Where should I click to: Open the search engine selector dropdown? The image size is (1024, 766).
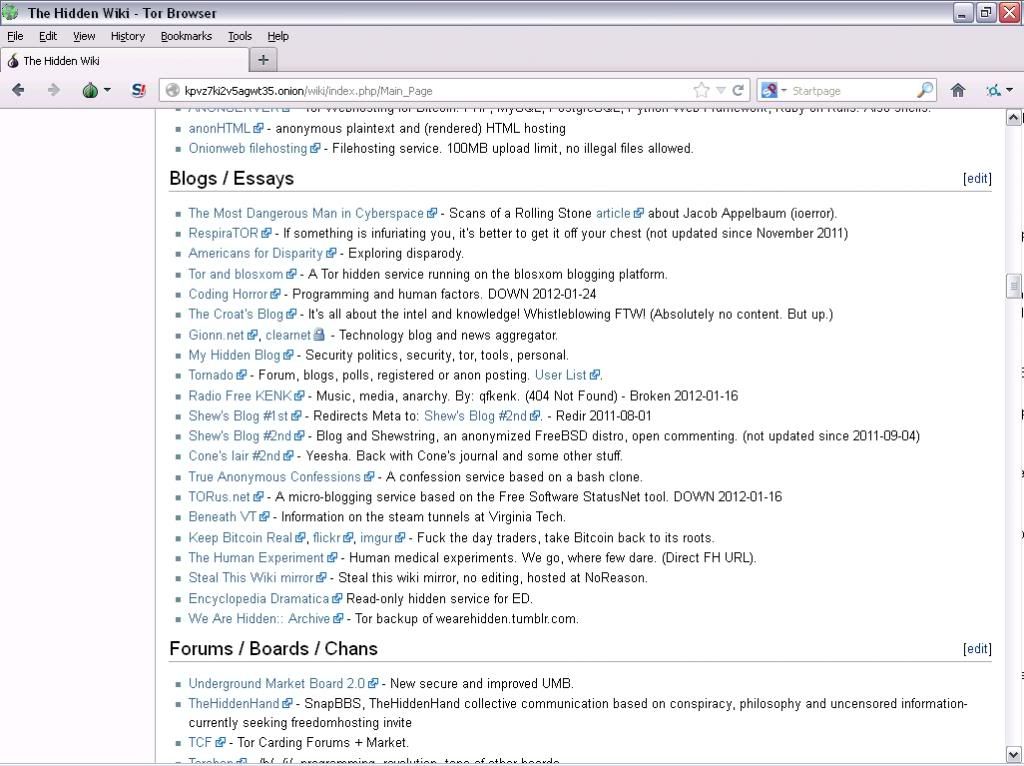click(x=784, y=90)
